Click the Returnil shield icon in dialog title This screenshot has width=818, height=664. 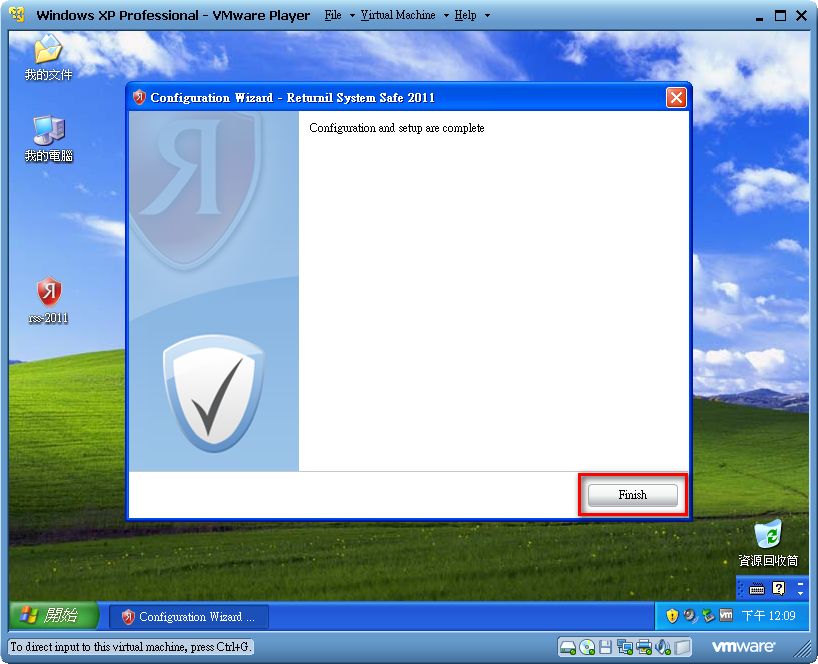click(x=139, y=97)
